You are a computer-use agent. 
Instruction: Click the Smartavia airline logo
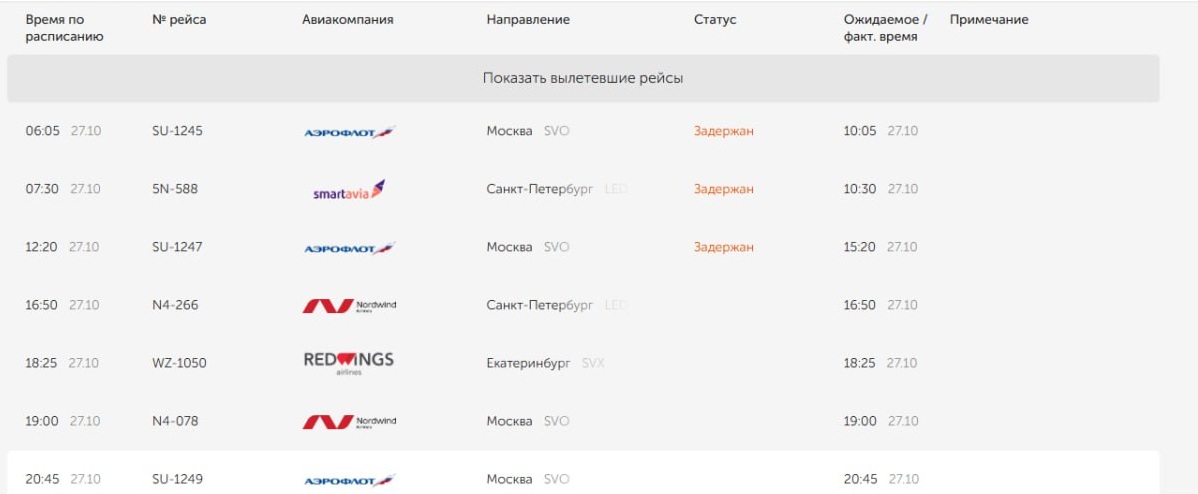click(x=349, y=190)
